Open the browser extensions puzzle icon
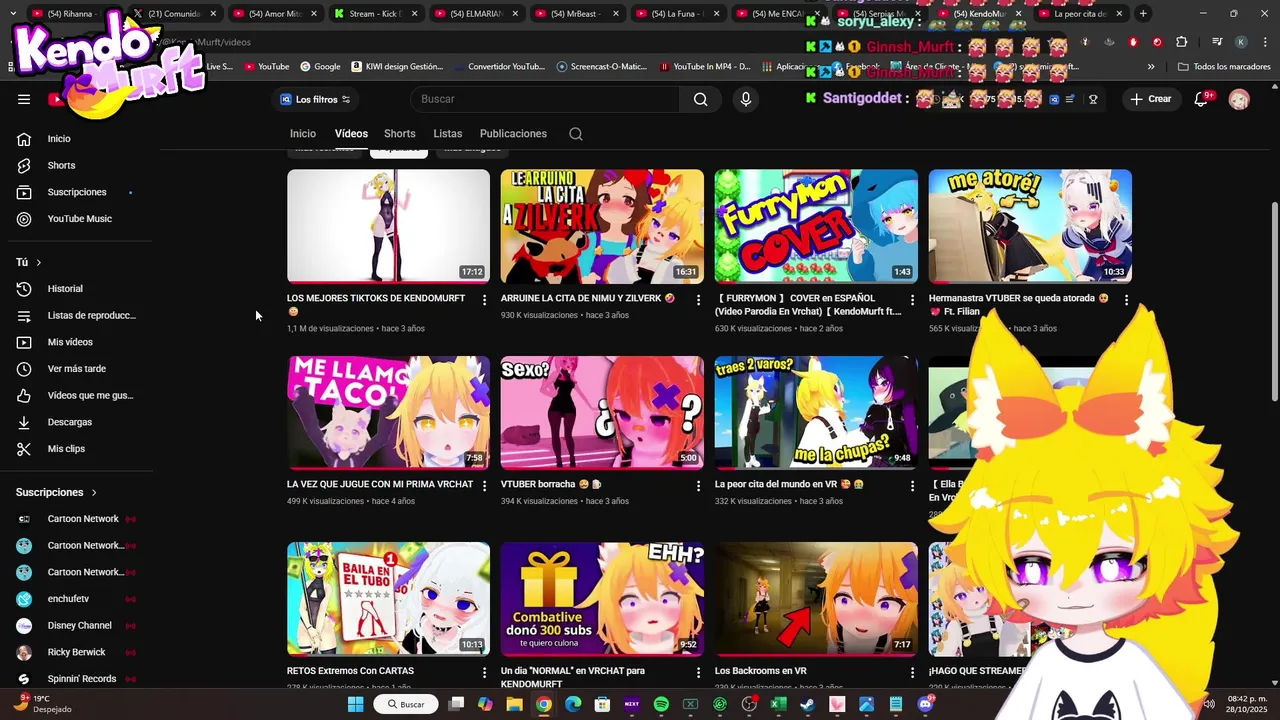Screen dimensions: 1280x720 (1182, 42)
